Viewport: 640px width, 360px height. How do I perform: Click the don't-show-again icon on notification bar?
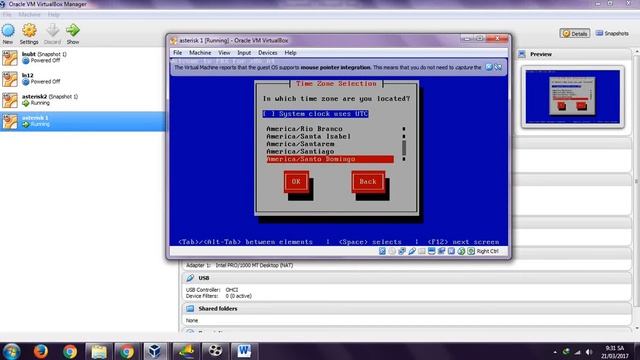tap(498, 67)
